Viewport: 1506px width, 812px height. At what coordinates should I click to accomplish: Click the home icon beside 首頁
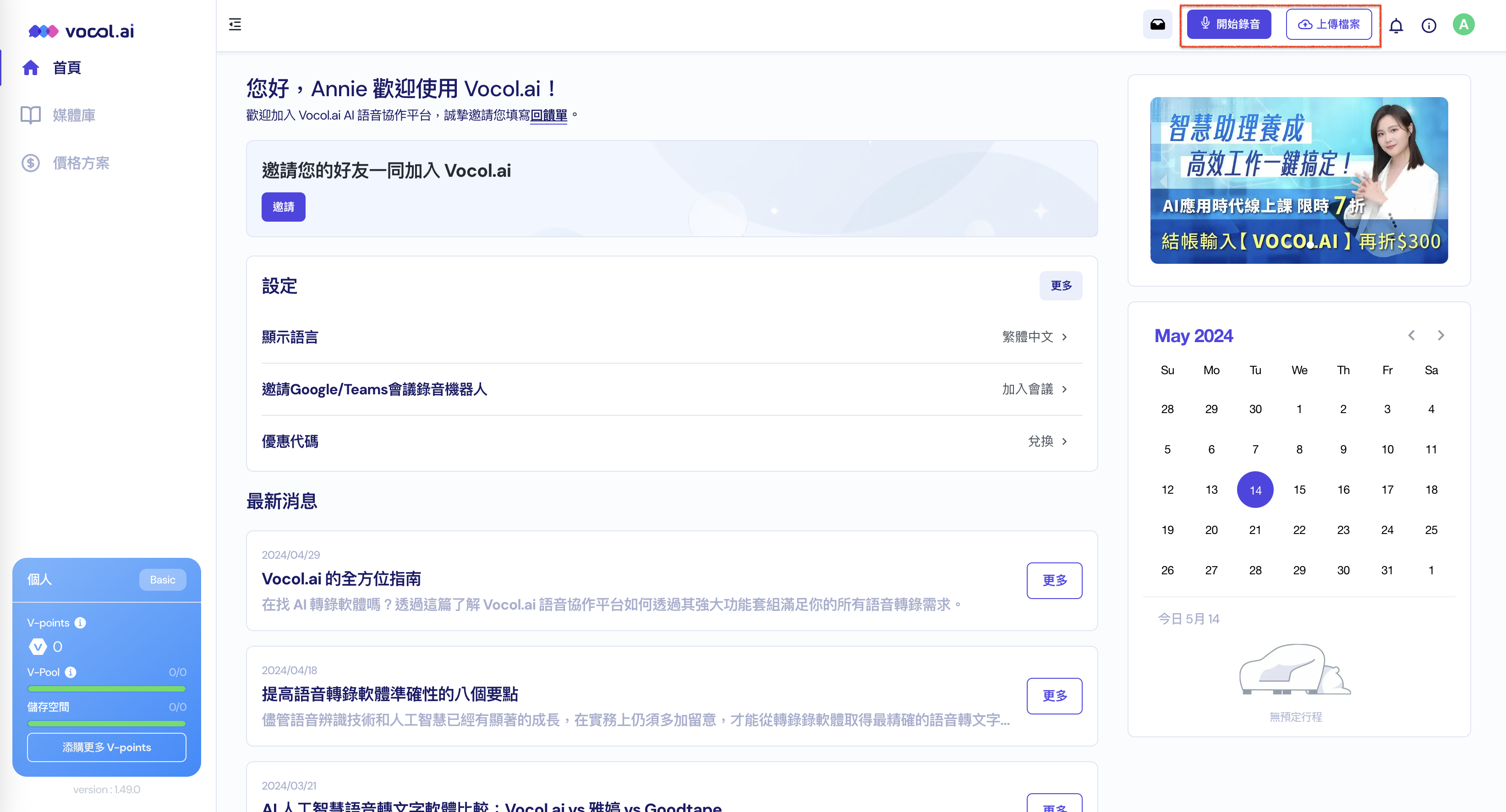coord(31,68)
